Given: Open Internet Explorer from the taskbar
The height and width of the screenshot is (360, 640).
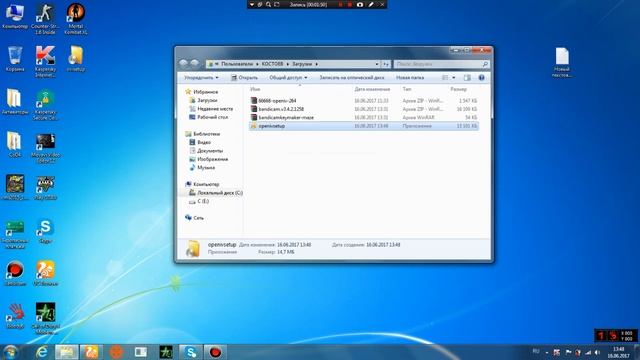Looking at the screenshot, I should pyautogui.click(x=42, y=352).
